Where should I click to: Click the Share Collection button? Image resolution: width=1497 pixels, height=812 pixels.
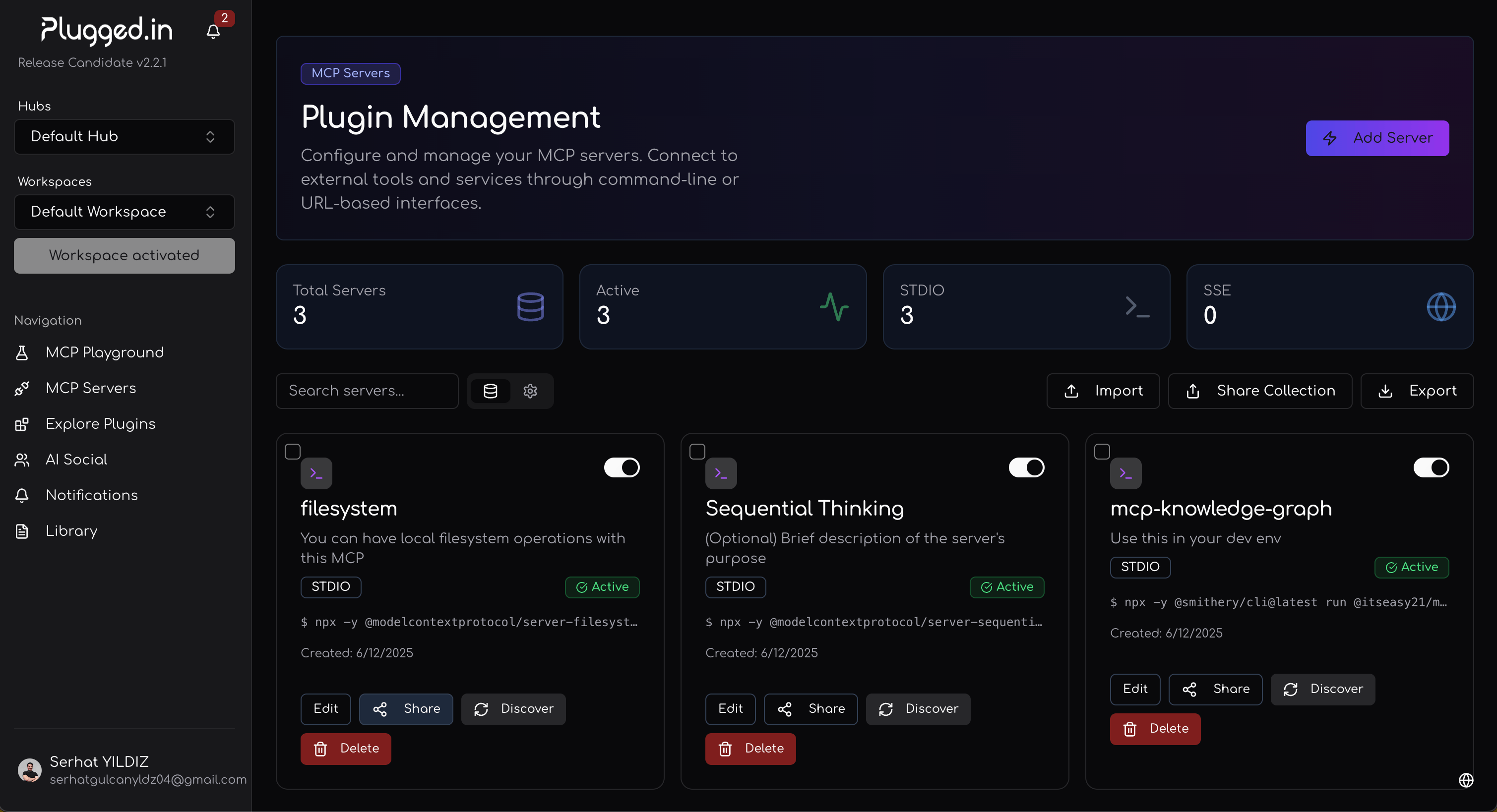coord(1260,391)
